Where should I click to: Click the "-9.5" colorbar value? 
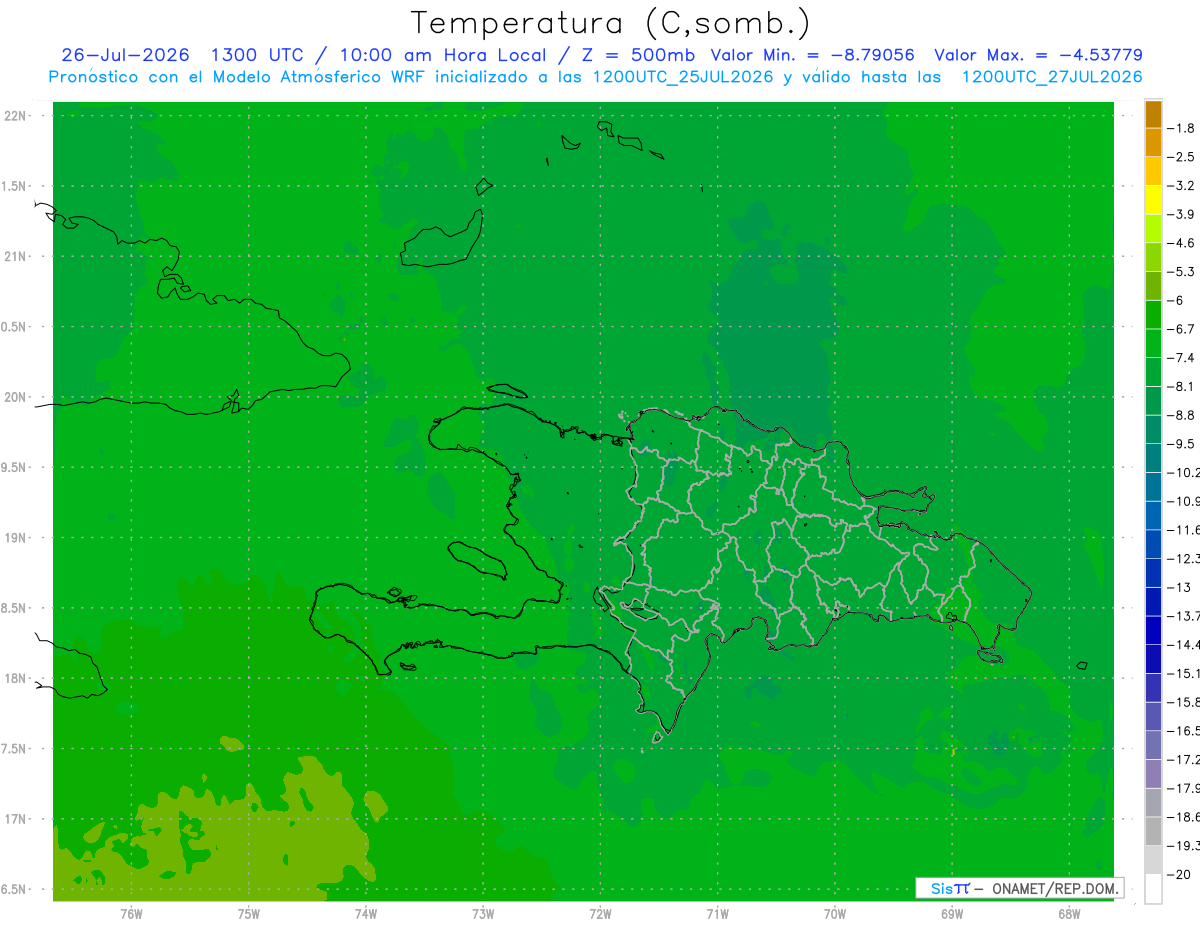click(1182, 444)
